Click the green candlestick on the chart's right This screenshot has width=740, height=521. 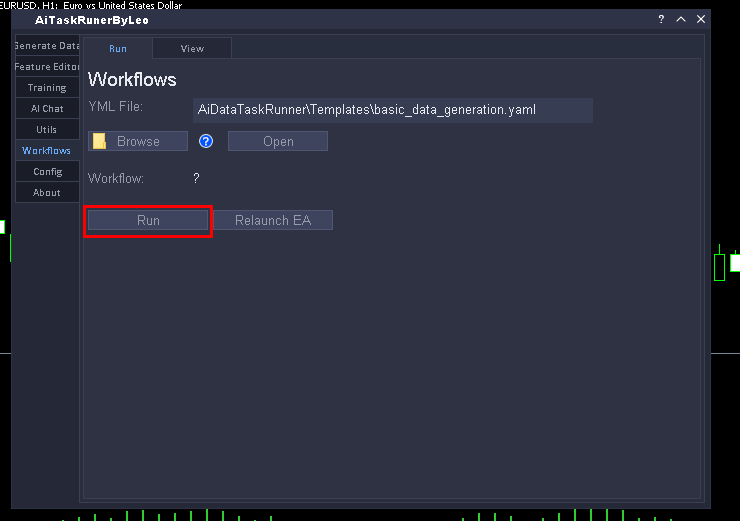tap(719, 267)
